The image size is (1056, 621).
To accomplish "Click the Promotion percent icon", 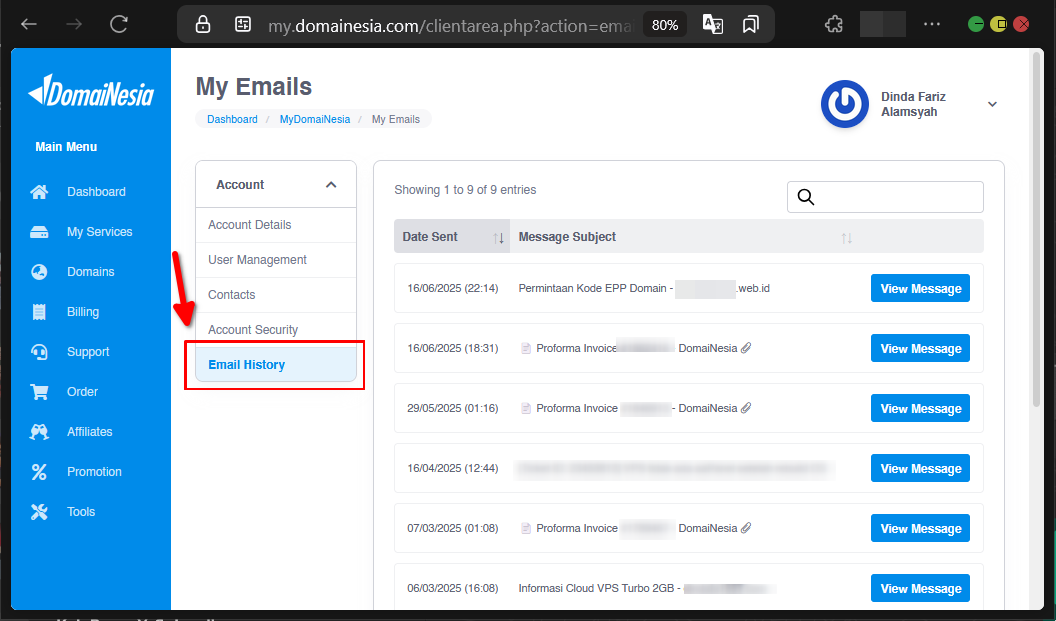I will pos(39,472).
